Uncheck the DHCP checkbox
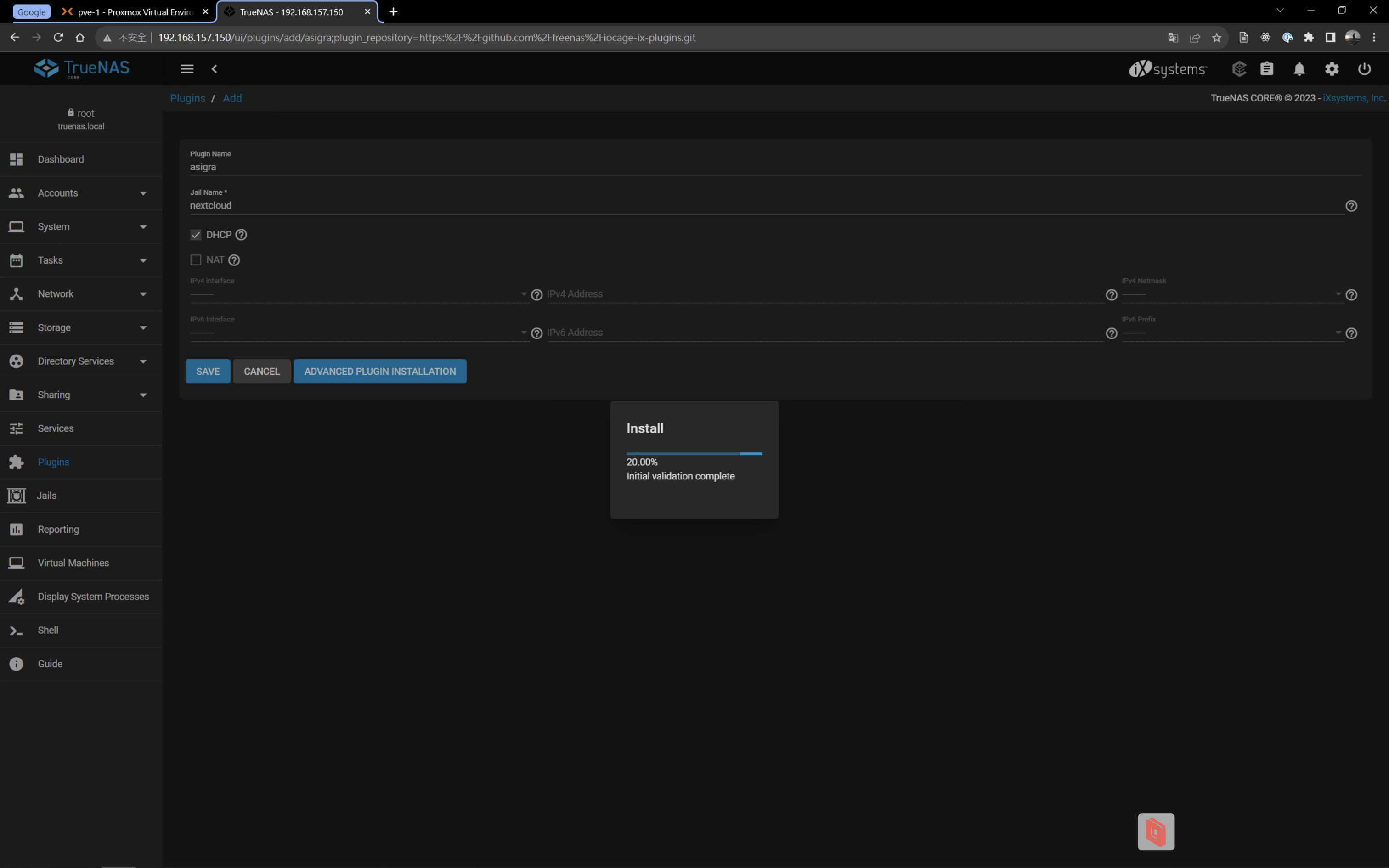Viewport: 1389px width, 868px height. [x=196, y=235]
